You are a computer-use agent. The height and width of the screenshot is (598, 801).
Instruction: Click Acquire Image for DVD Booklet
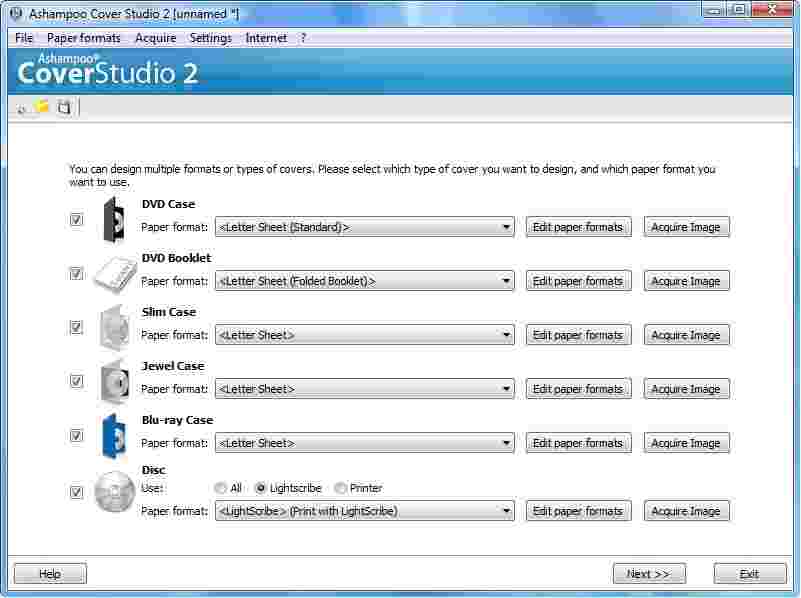coord(686,281)
